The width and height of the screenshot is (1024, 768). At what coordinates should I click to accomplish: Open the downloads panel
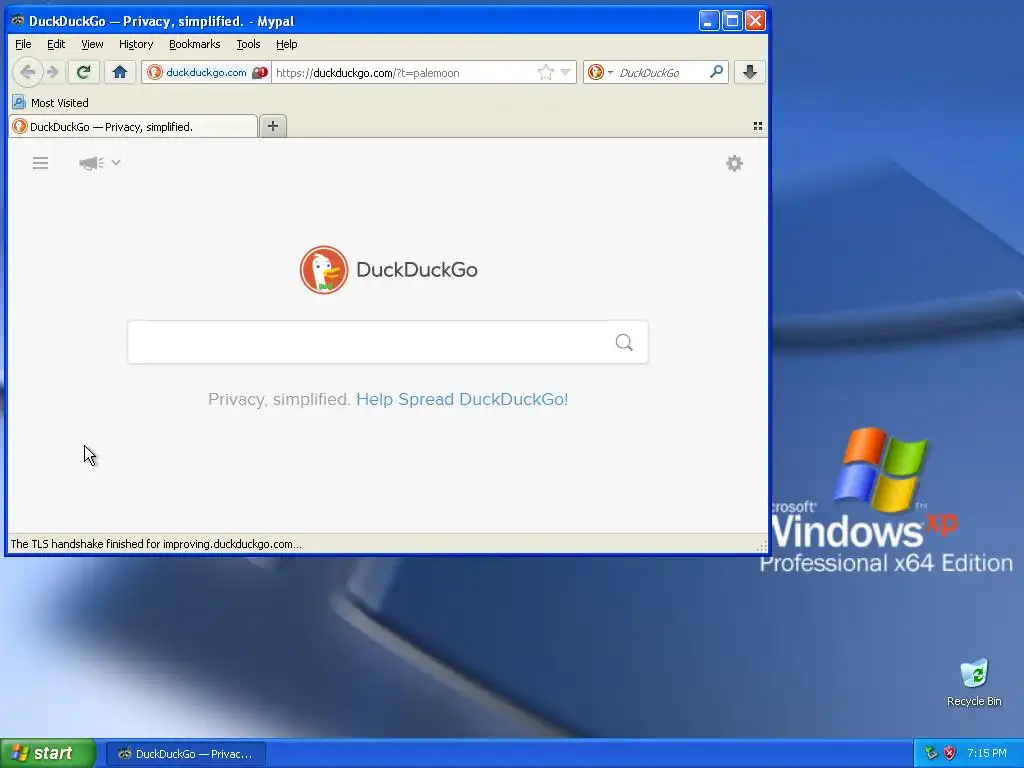[x=749, y=72]
